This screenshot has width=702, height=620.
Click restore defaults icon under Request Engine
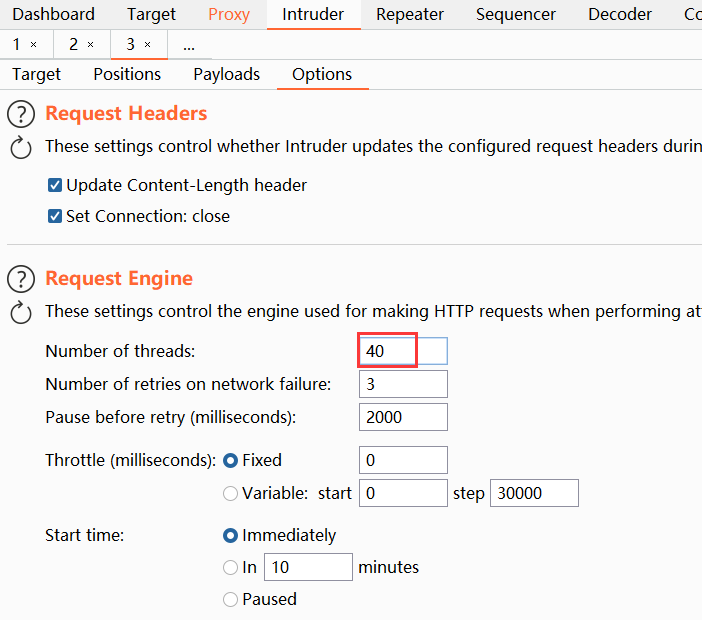click(x=22, y=313)
